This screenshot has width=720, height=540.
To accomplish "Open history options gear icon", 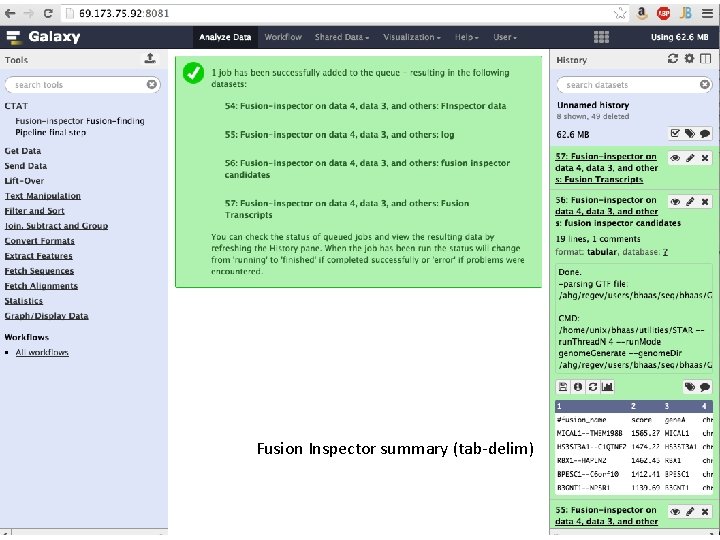I will click(x=689, y=58).
